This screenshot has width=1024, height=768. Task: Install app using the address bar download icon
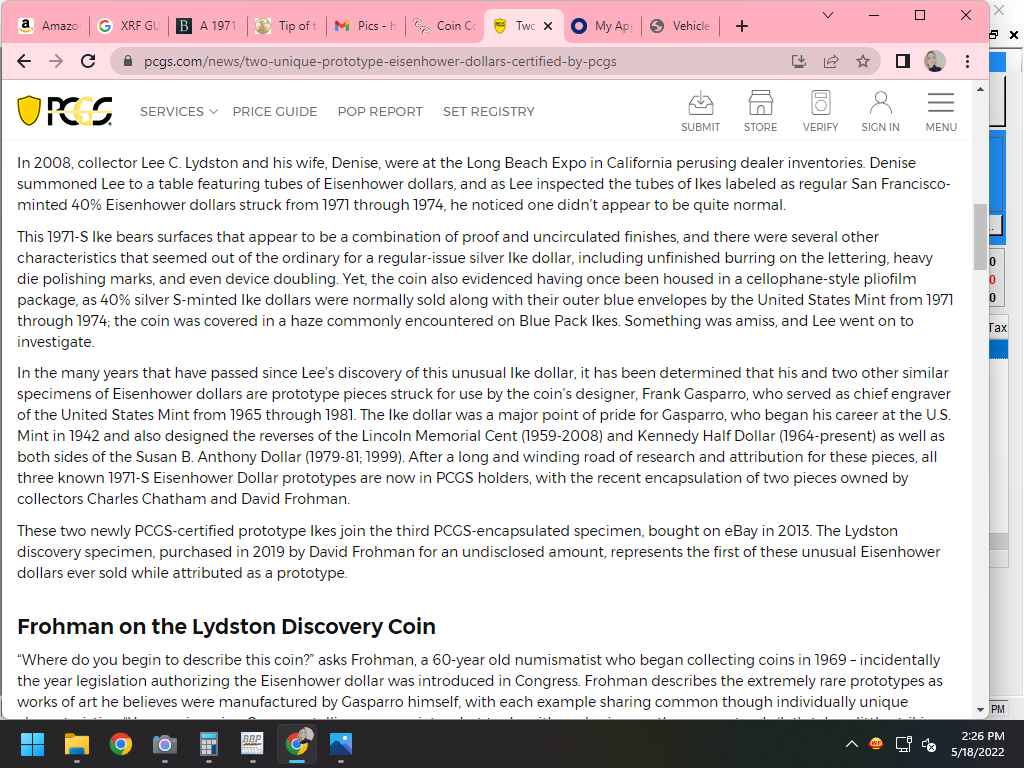[x=798, y=61]
